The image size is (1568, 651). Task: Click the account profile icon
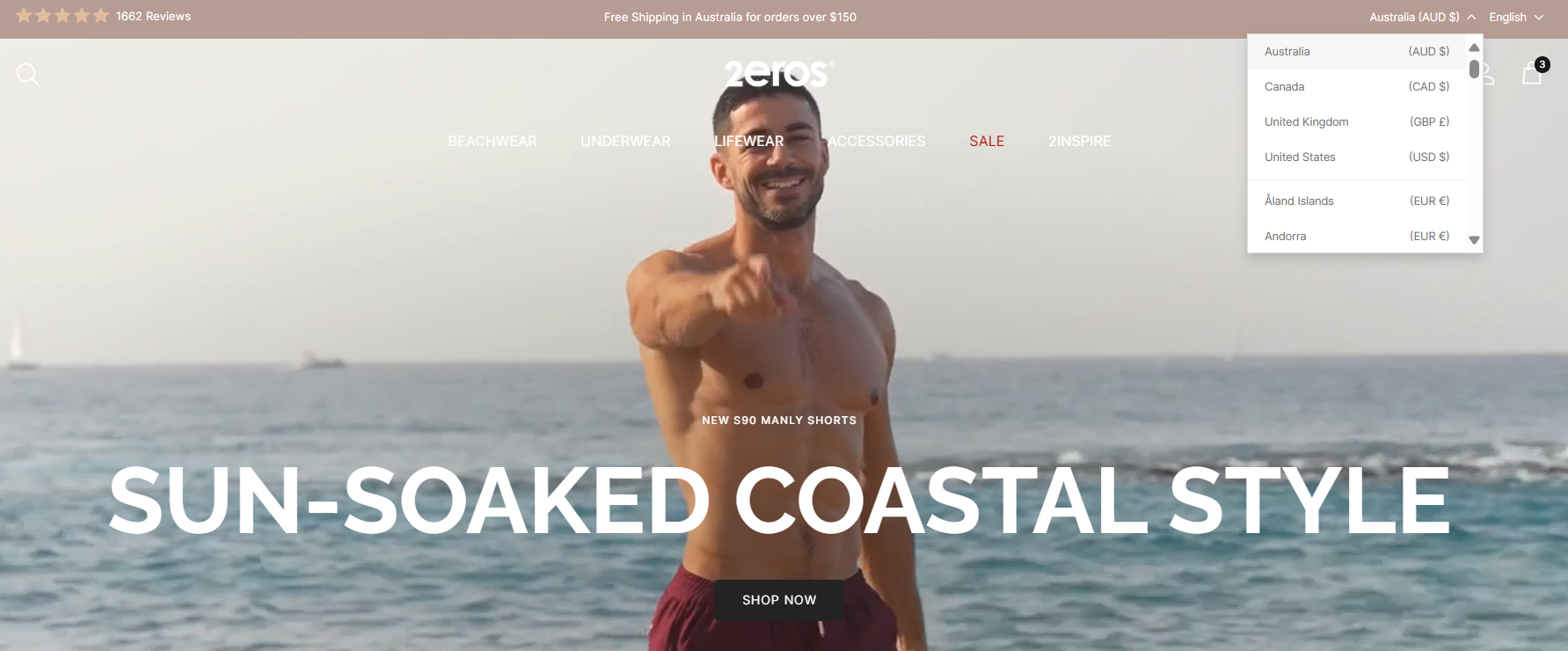[x=1487, y=74]
